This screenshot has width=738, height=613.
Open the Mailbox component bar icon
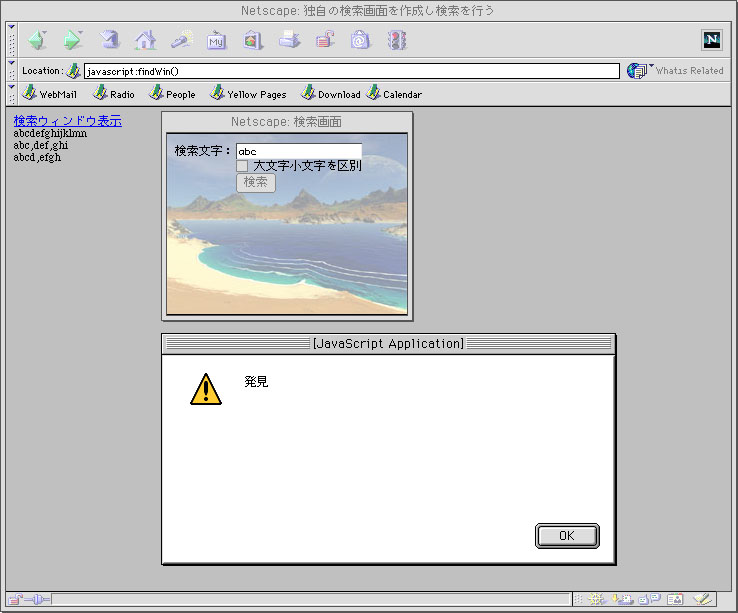[x=622, y=599]
